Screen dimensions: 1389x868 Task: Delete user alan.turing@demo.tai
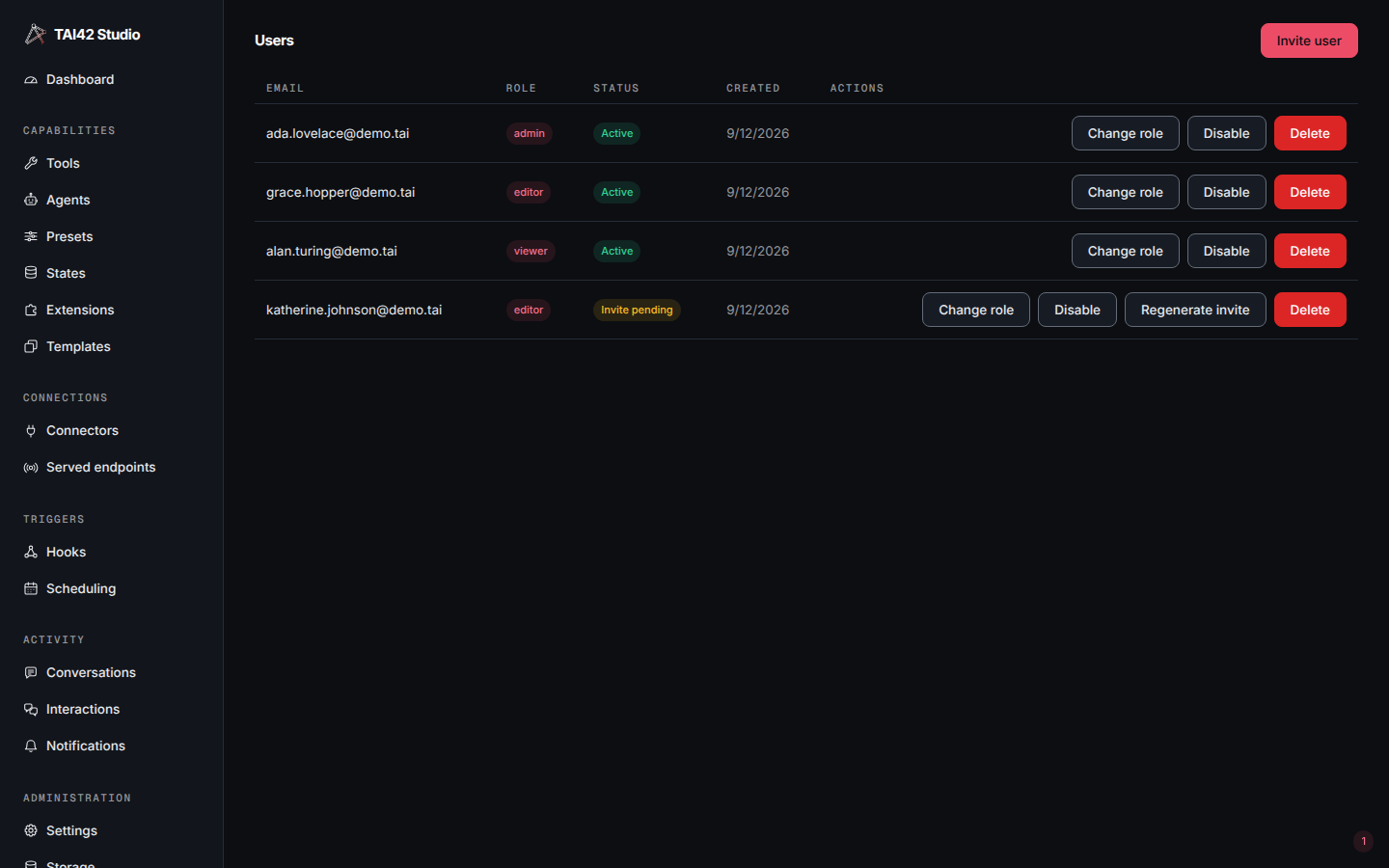[x=1310, y=251]
